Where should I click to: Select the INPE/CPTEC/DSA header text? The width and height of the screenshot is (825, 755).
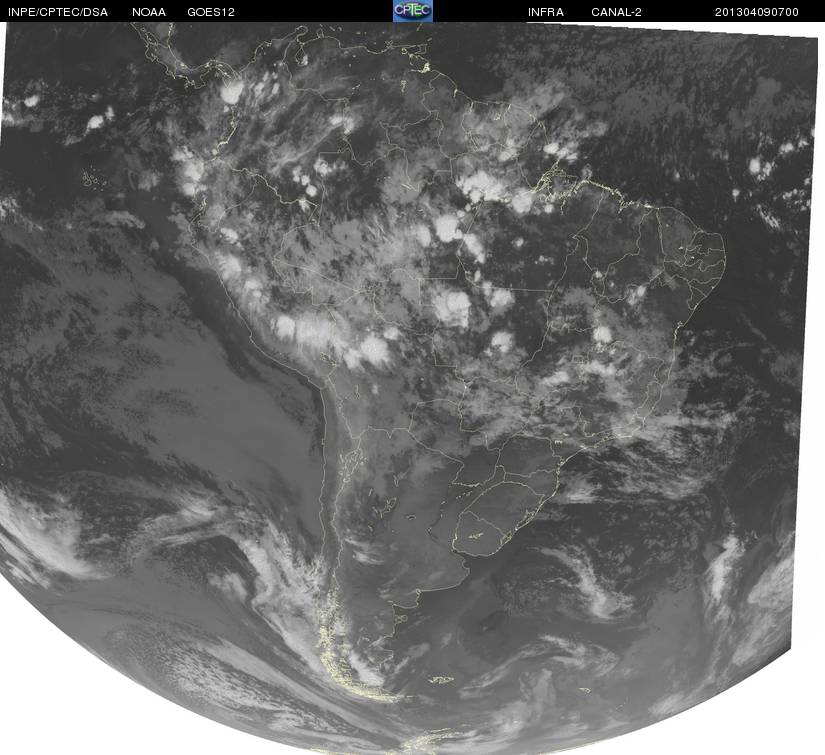[58, 12]
